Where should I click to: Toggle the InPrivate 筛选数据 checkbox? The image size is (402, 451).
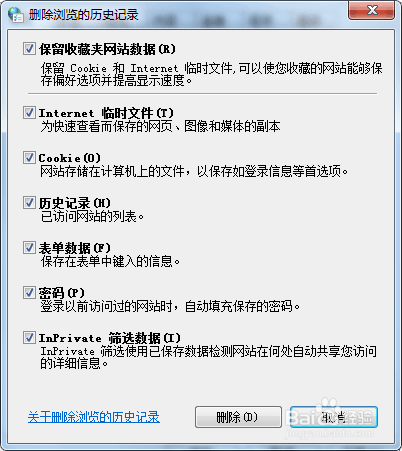click(x=29, y=337)
